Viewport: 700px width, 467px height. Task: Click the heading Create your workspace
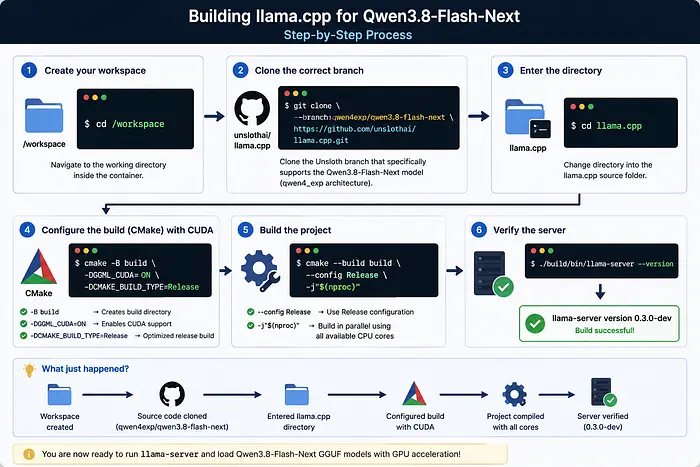click(95, 71)
